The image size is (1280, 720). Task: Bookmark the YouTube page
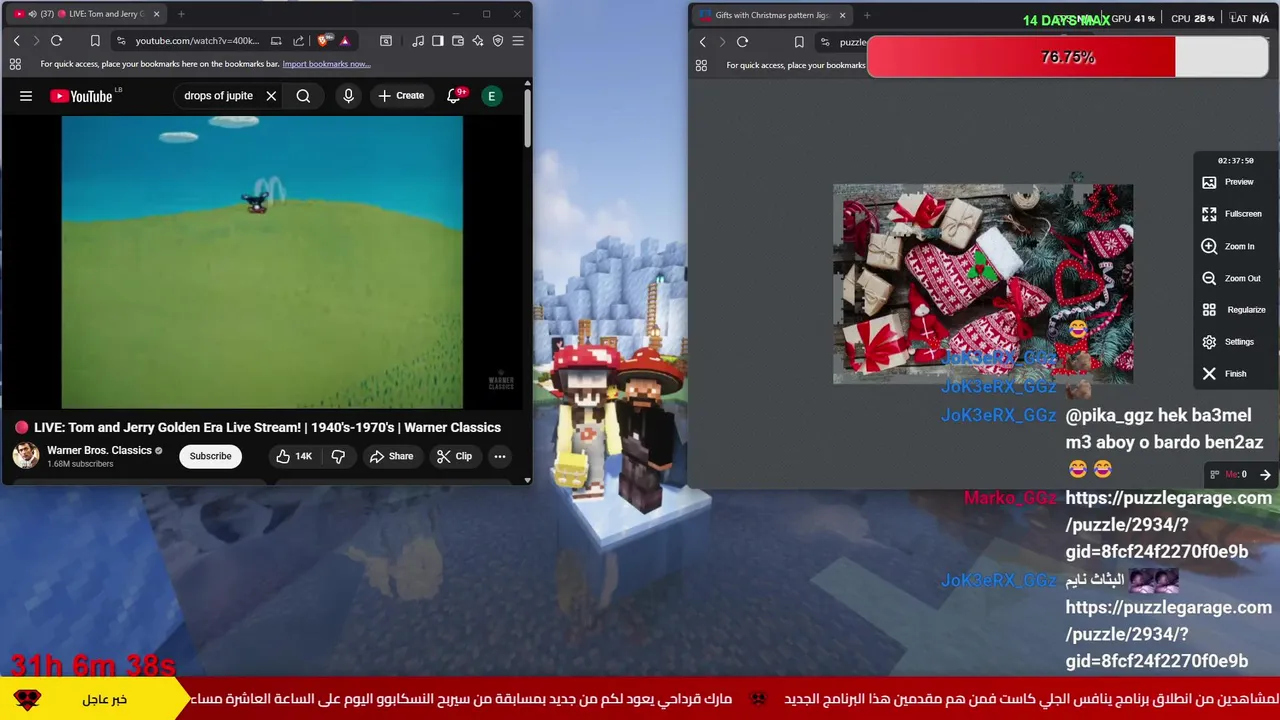(x=95, y=41)
